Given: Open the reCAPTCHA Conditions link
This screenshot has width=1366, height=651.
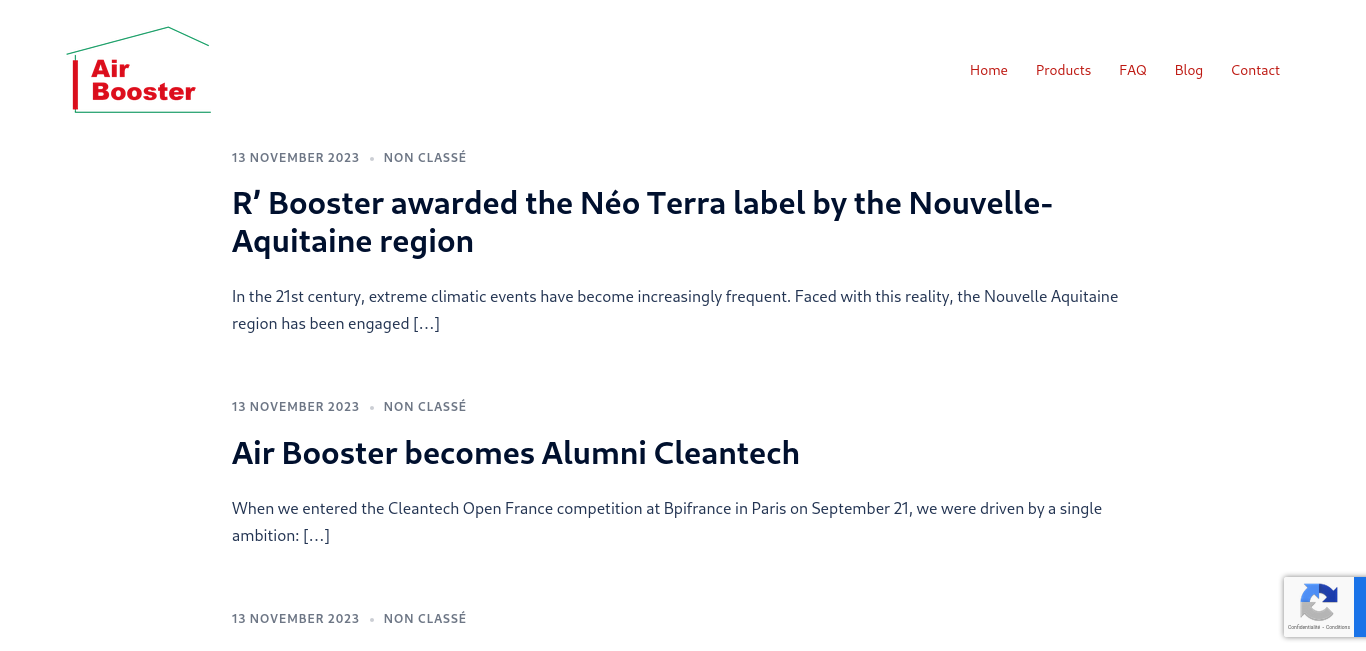Looking at the screenshot, I should pyautogui.click(x=1338, y=627).
